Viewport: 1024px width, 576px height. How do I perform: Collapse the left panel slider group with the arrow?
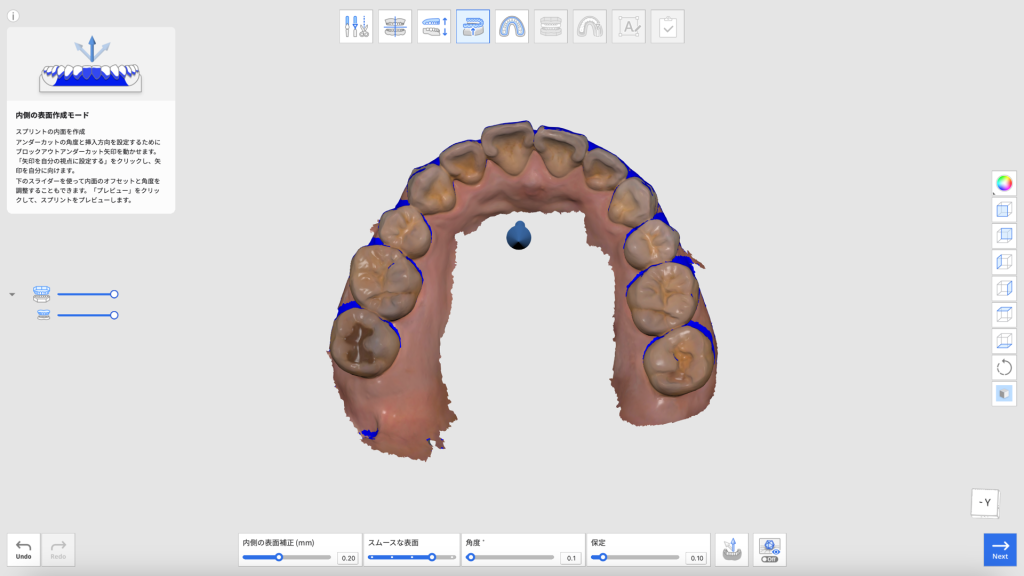pos(12,293)
